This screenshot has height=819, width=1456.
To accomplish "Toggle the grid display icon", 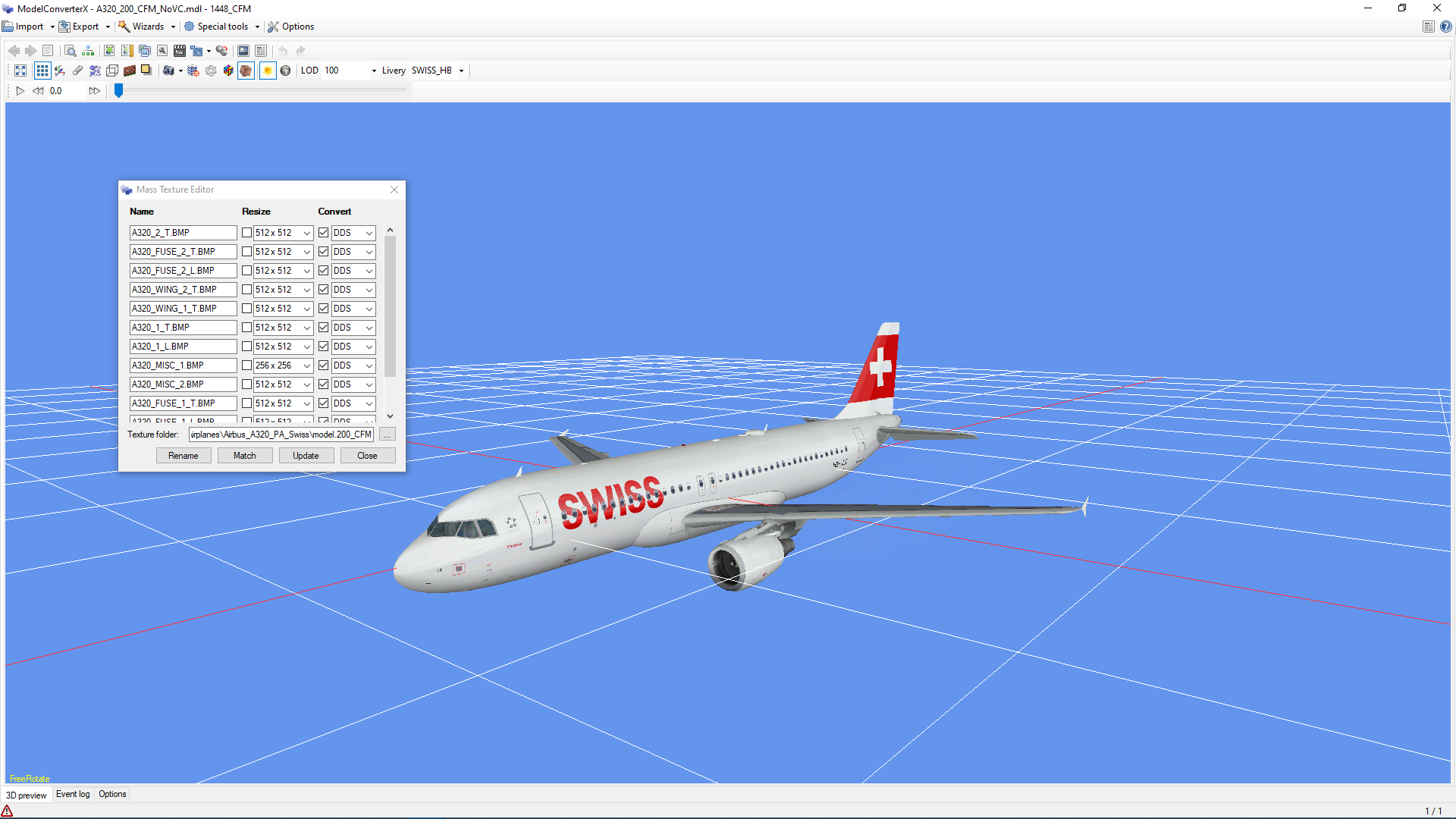I will [x=42, y=71].
